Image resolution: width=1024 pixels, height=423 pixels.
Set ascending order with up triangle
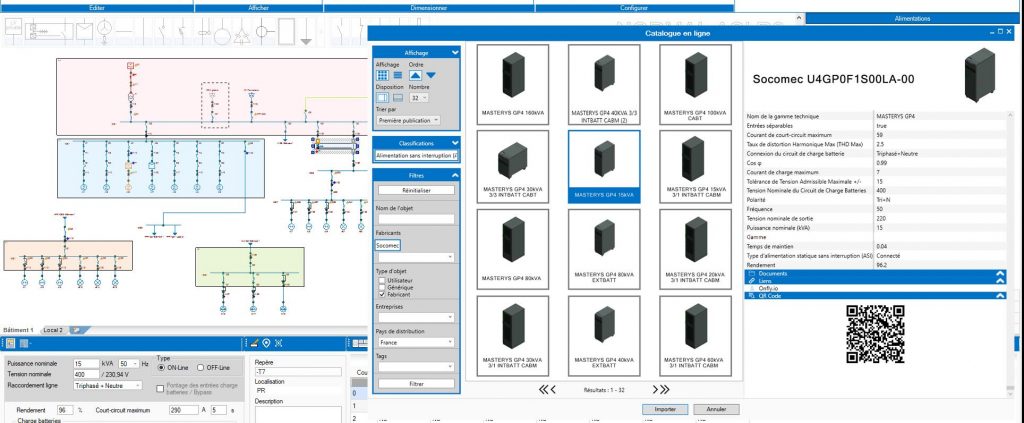415,75
